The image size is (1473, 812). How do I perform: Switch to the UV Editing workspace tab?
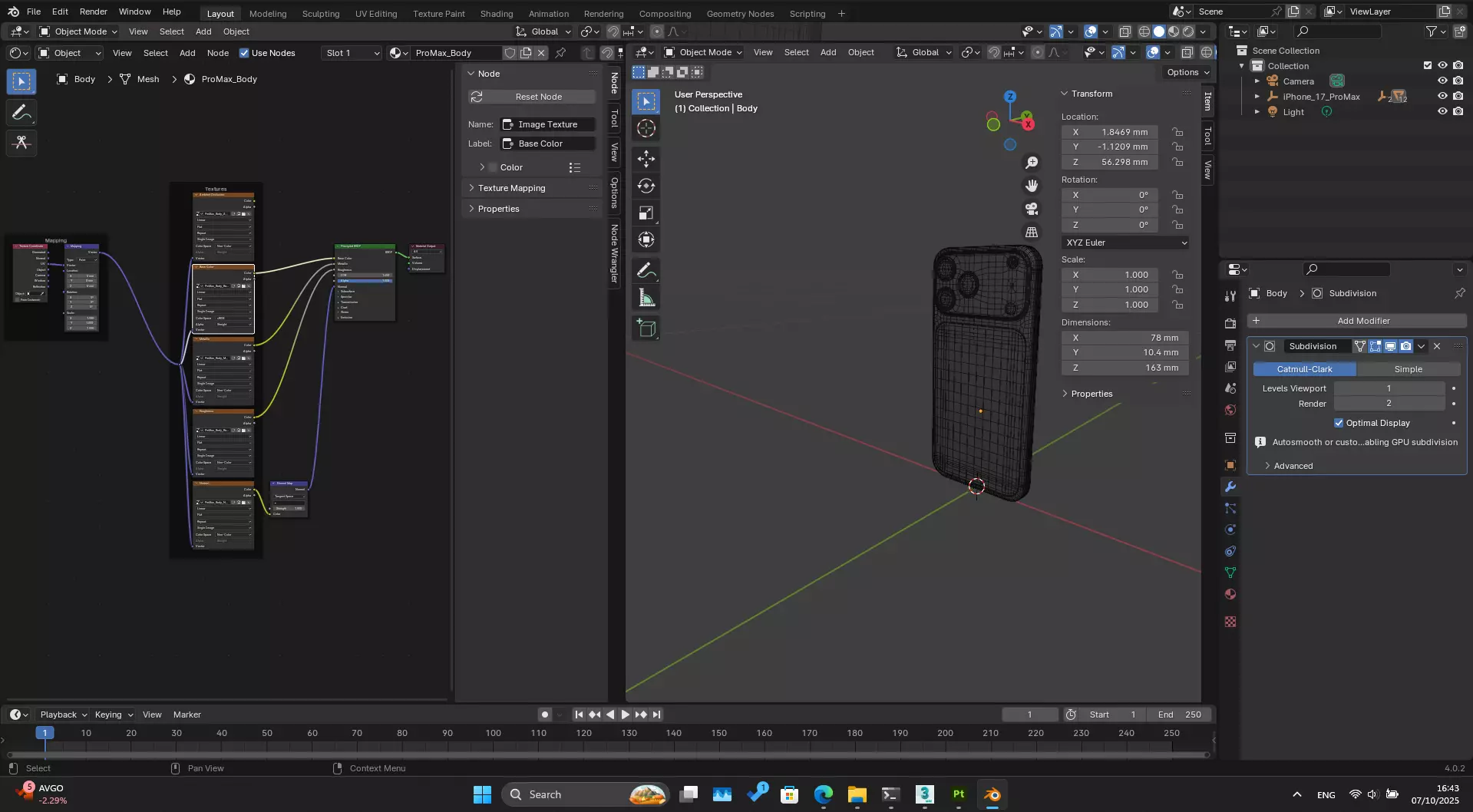(376, 13)
